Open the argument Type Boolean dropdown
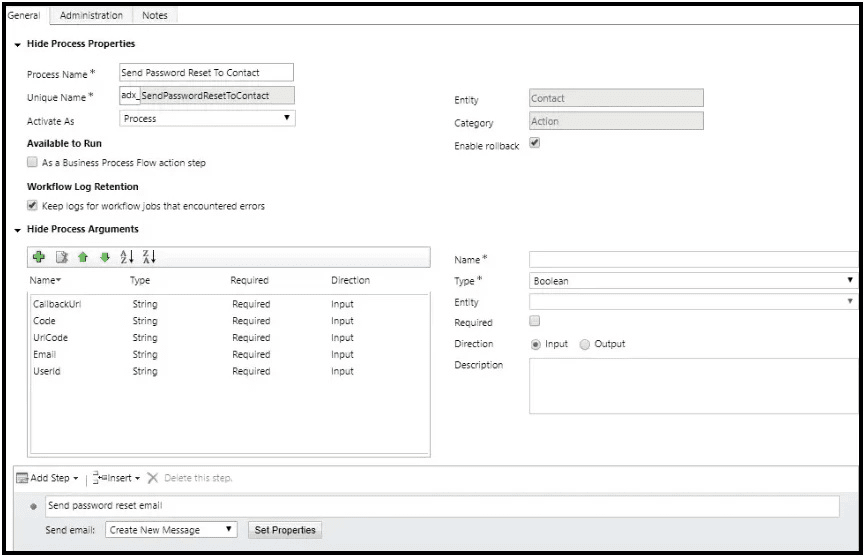This screenshot has height=557, width=865. point(693,281)
